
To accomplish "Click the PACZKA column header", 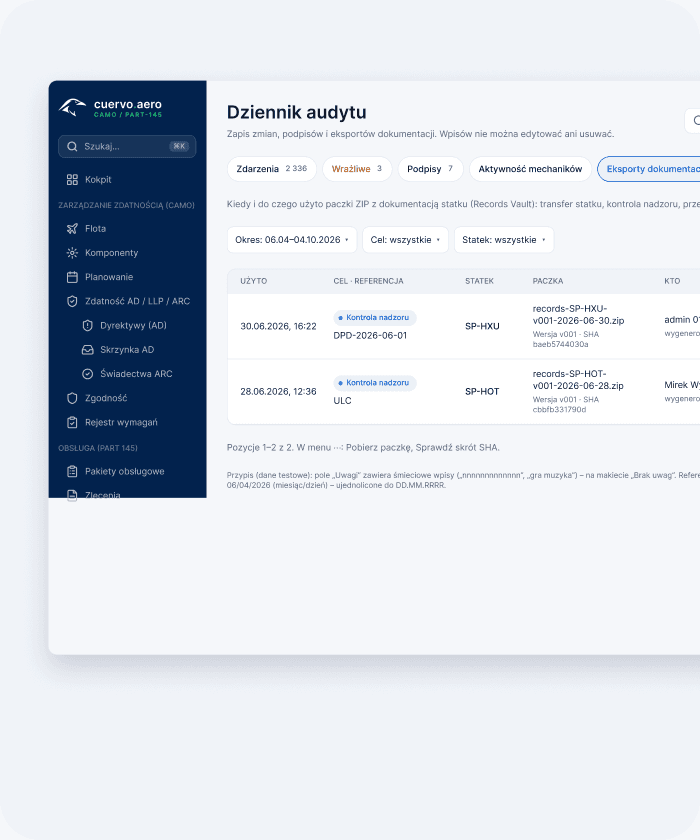I will pyautogui.click(x=548, y=281).
